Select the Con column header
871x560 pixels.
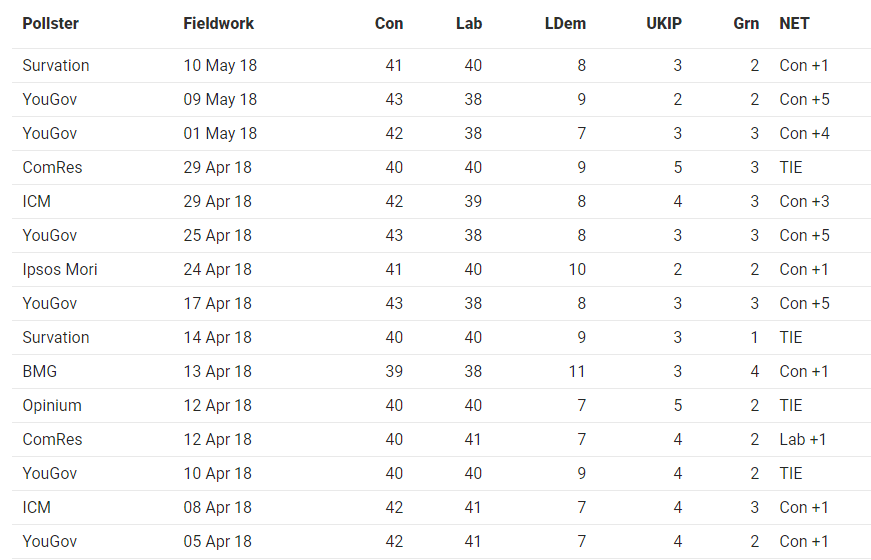(x=389, y=23)
